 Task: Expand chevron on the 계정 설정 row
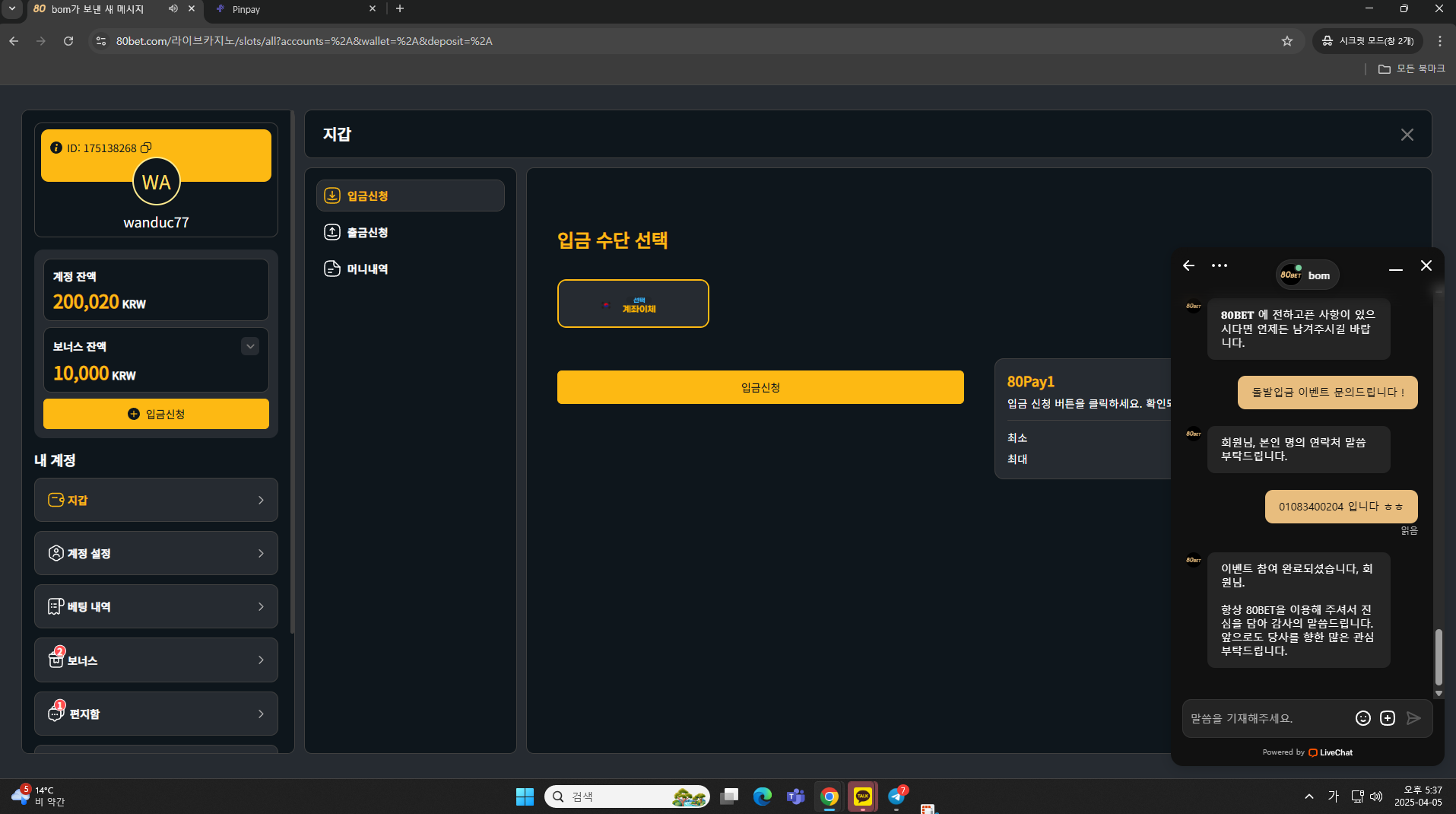(x=261, y=553)
